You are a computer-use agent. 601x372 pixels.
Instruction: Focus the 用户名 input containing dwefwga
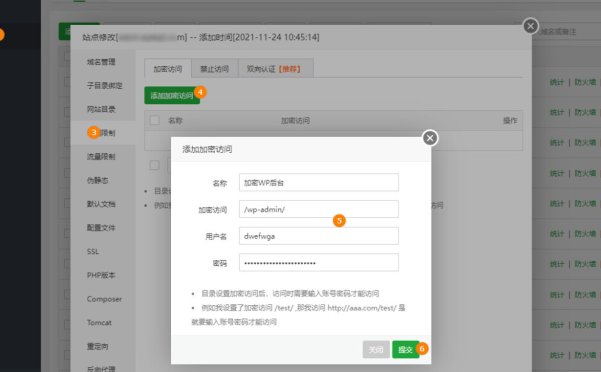point(319,236)
